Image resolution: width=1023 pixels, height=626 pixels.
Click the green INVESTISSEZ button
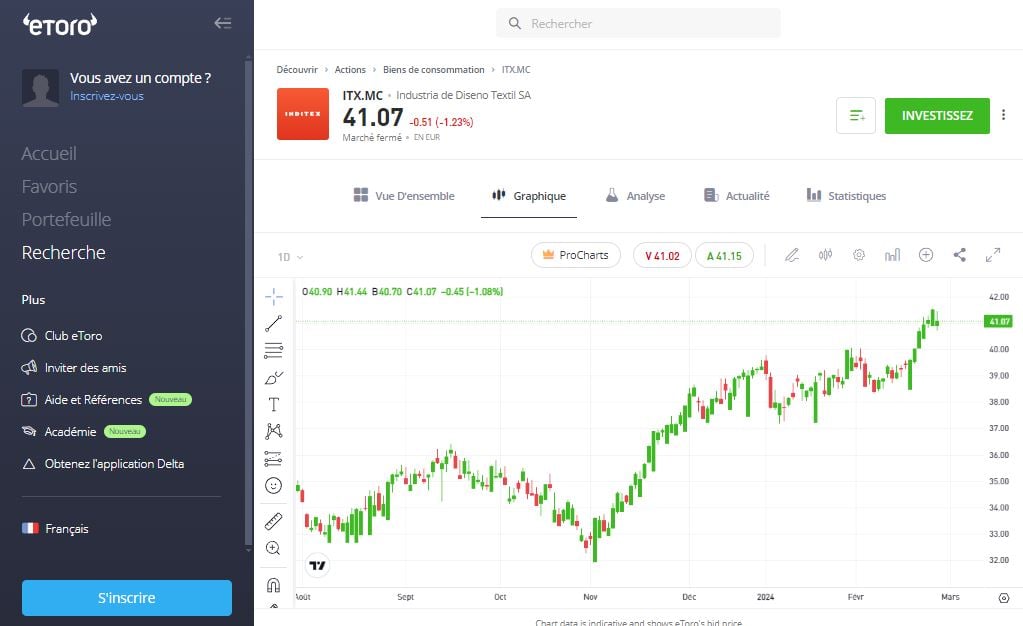pos(936,115)
